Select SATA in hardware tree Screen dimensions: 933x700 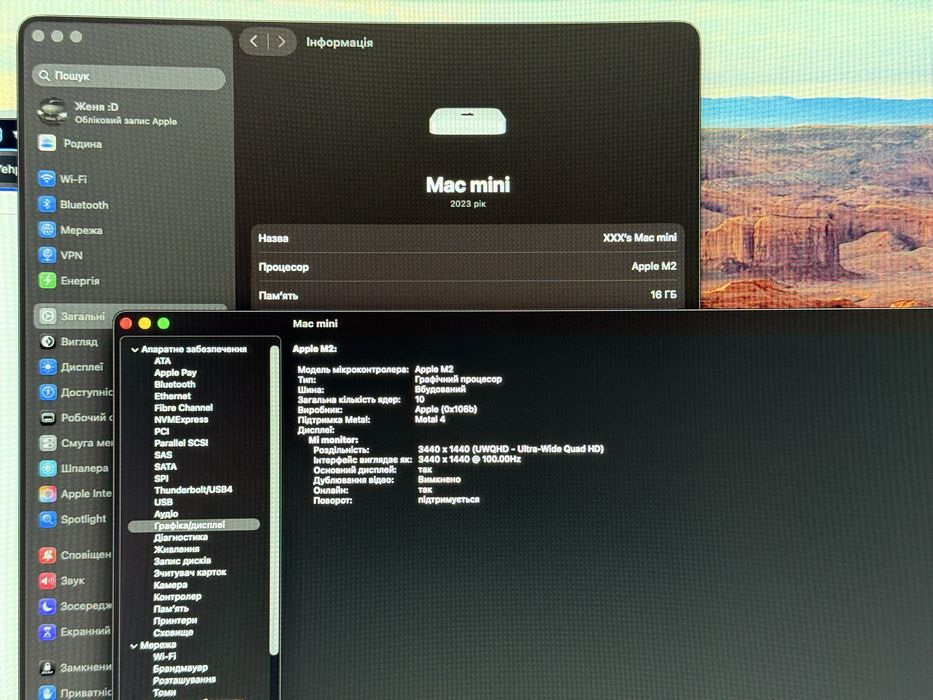point(165,467)
